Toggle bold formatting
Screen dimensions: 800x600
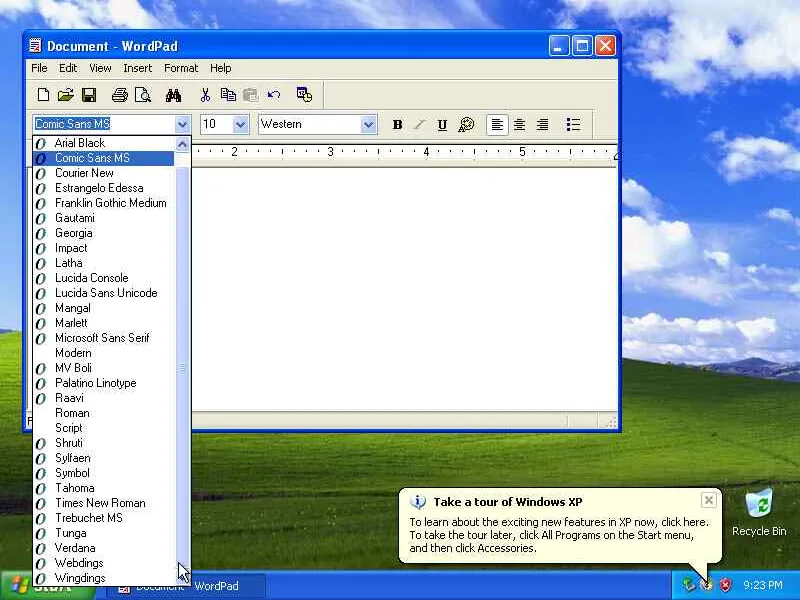(x=397, y=124)
